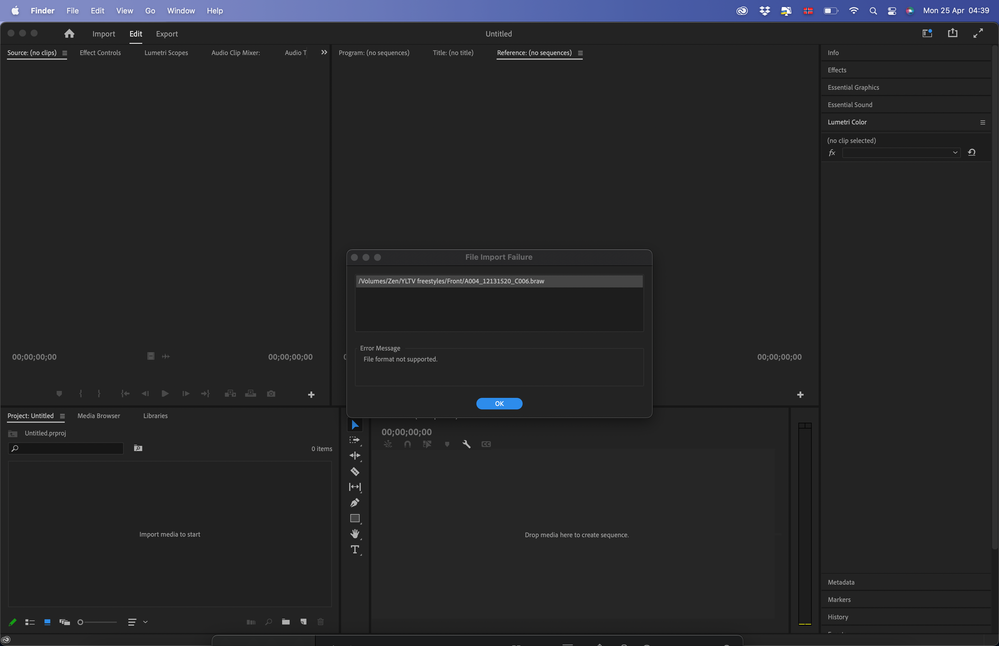Click the Home icon in the header

click(69, 34)
